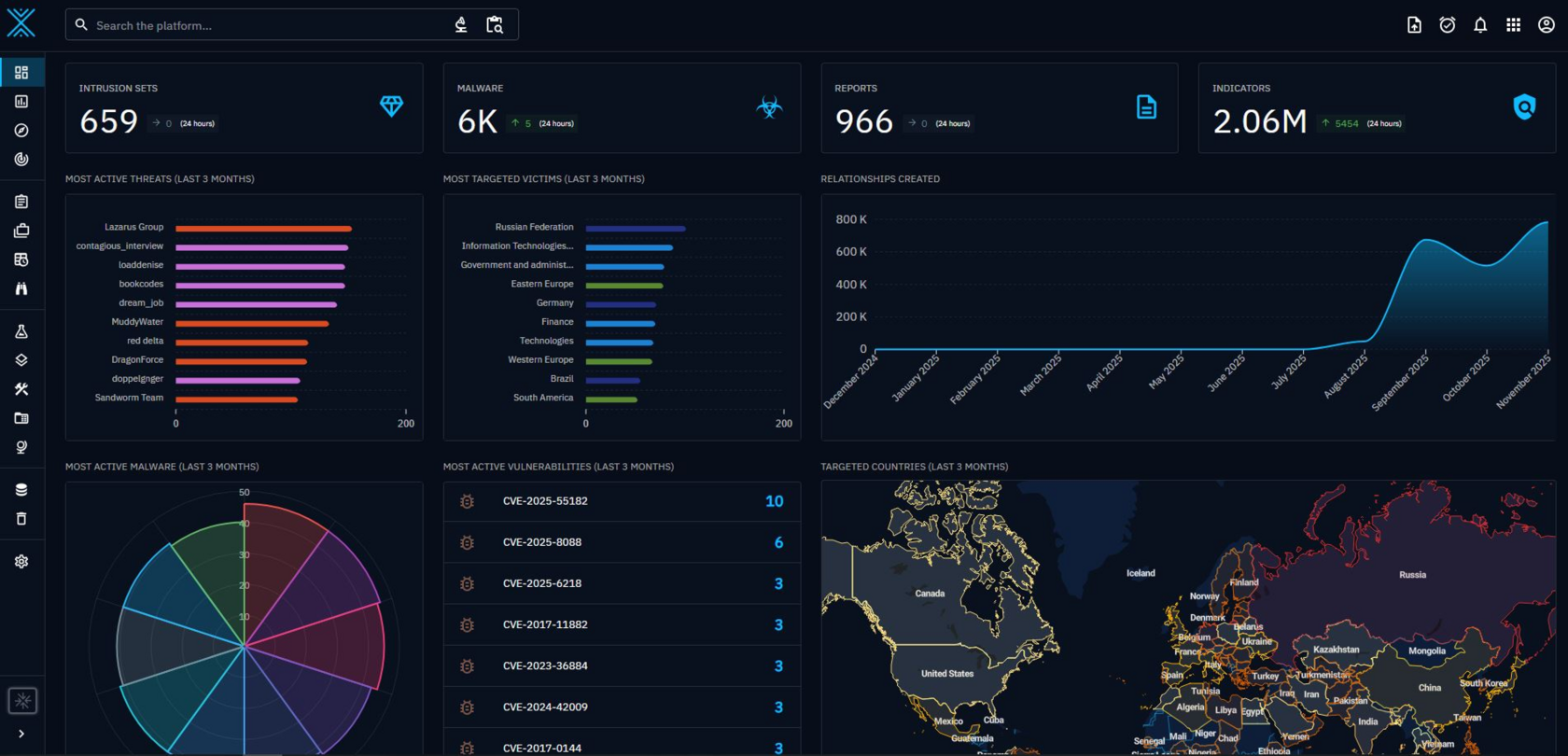Open Techniques via the crossed tools sidebar icon

click(21, 389)
